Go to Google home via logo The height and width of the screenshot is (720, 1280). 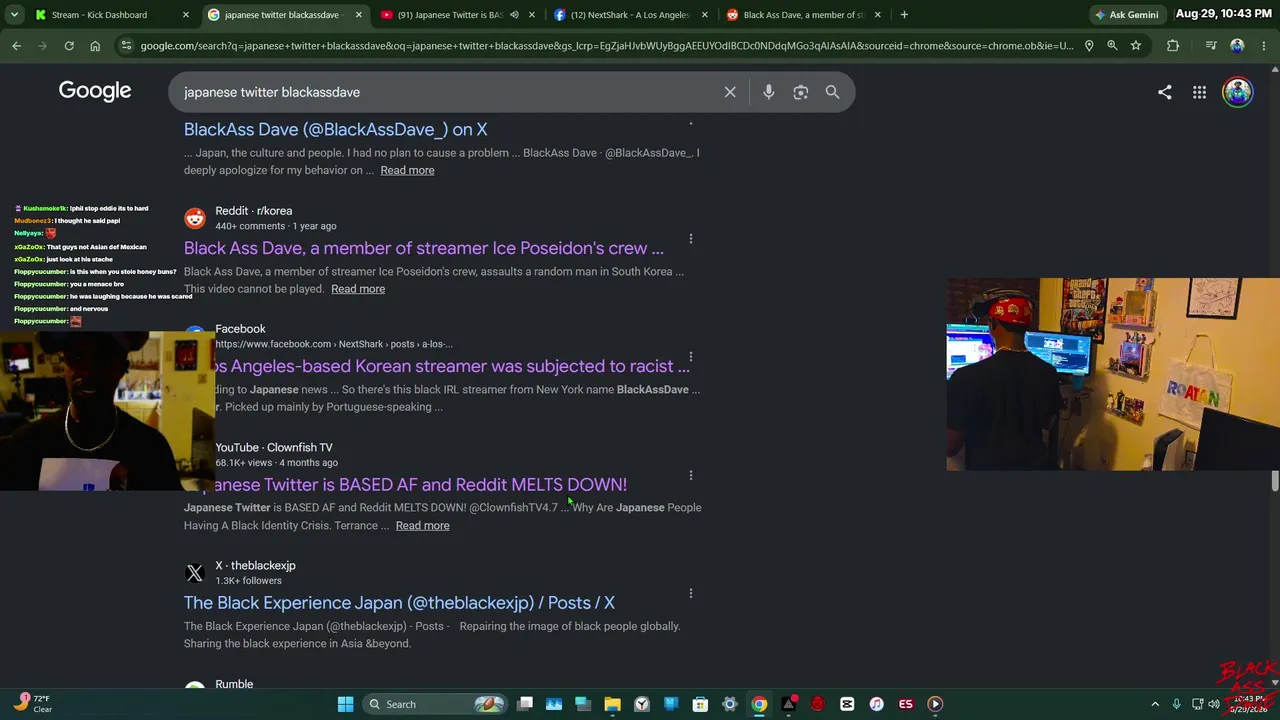tap(95, 91)
